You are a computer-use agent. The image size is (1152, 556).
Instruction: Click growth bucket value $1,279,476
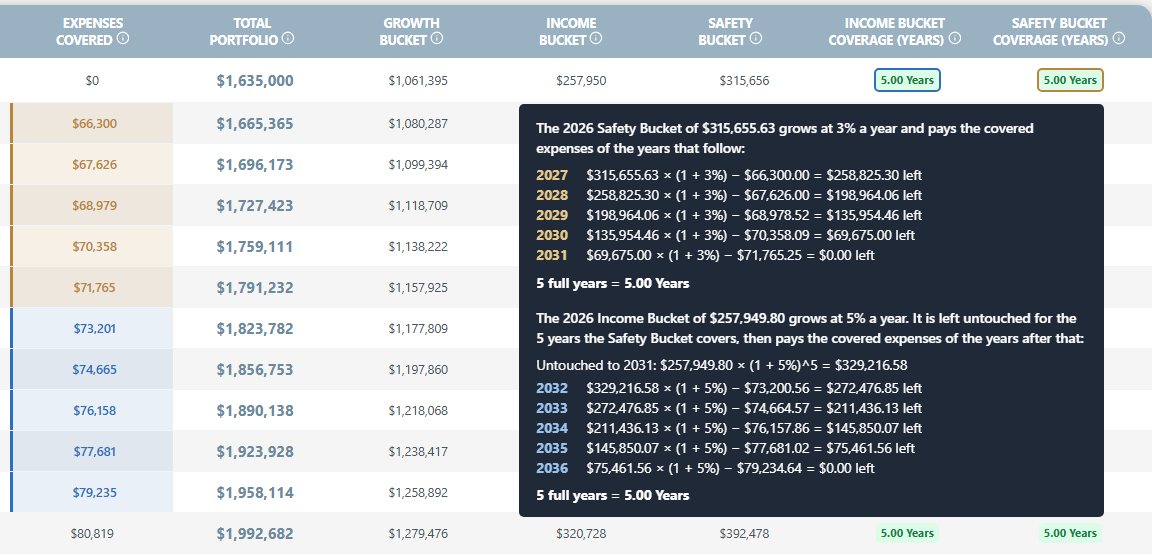[418, 534]
